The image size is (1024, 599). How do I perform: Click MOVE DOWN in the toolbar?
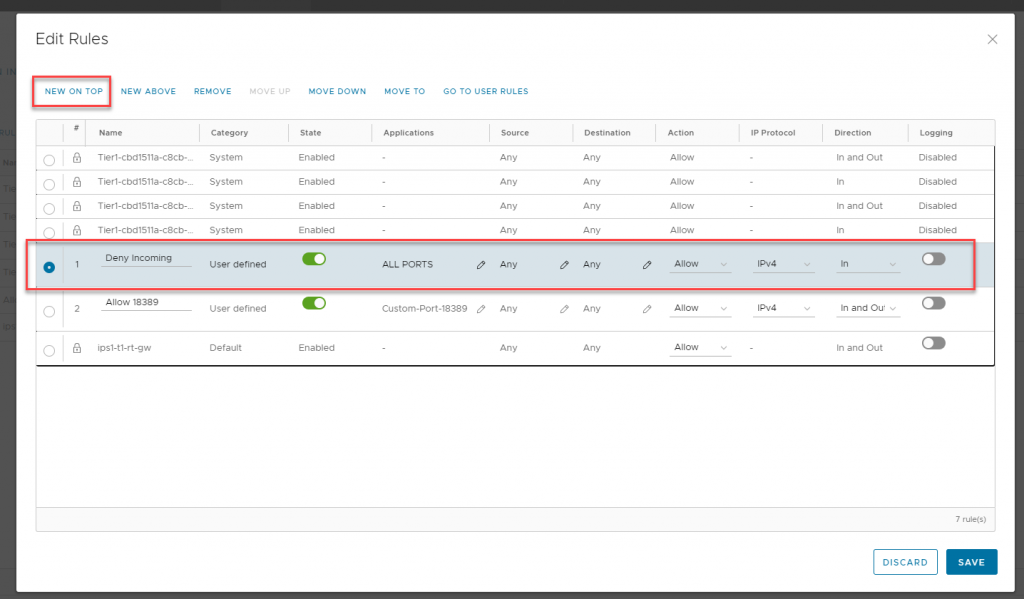pyautogui.click(x=337, y=92)
